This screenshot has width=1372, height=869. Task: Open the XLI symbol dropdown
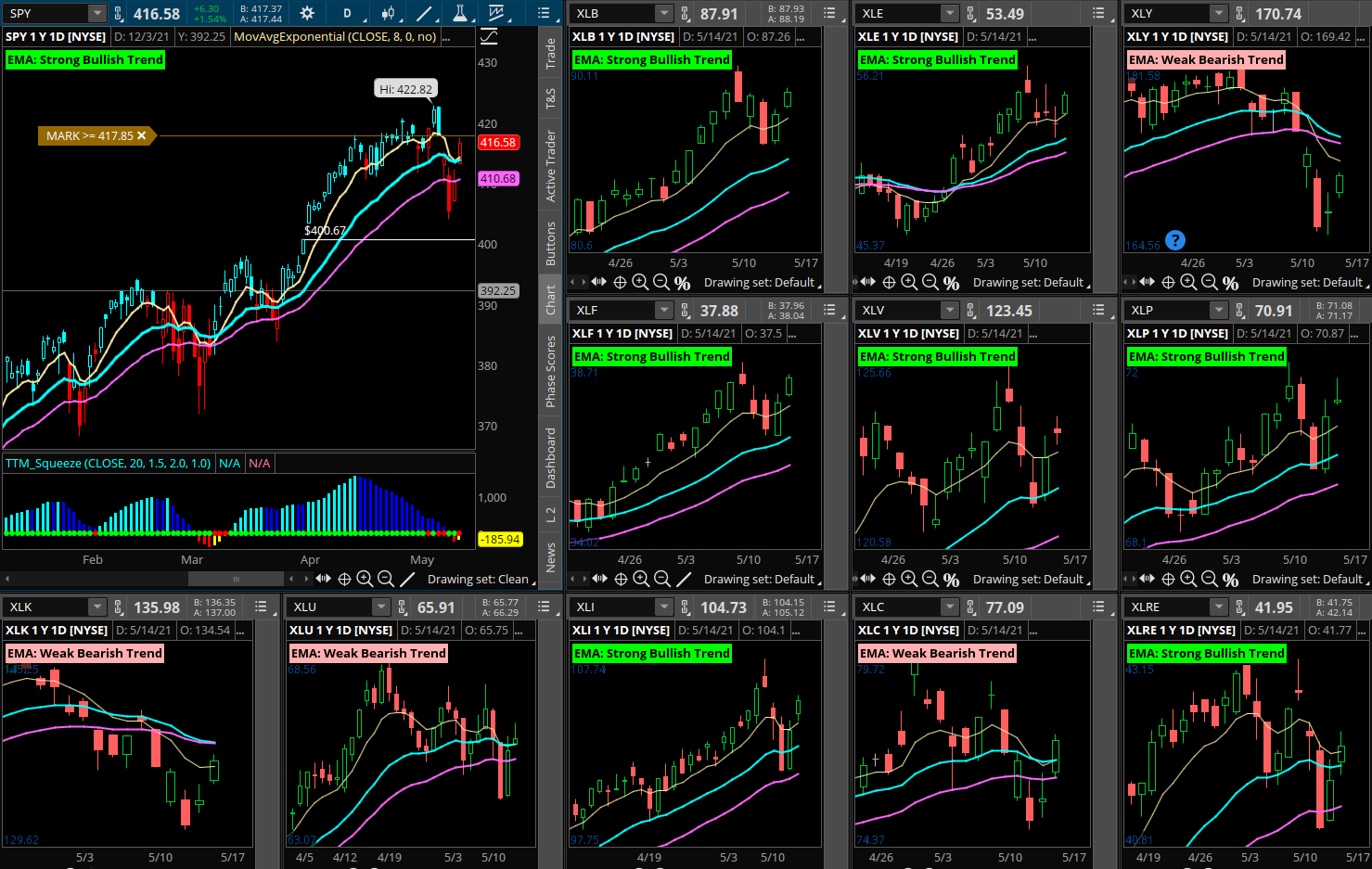point(663,607)
